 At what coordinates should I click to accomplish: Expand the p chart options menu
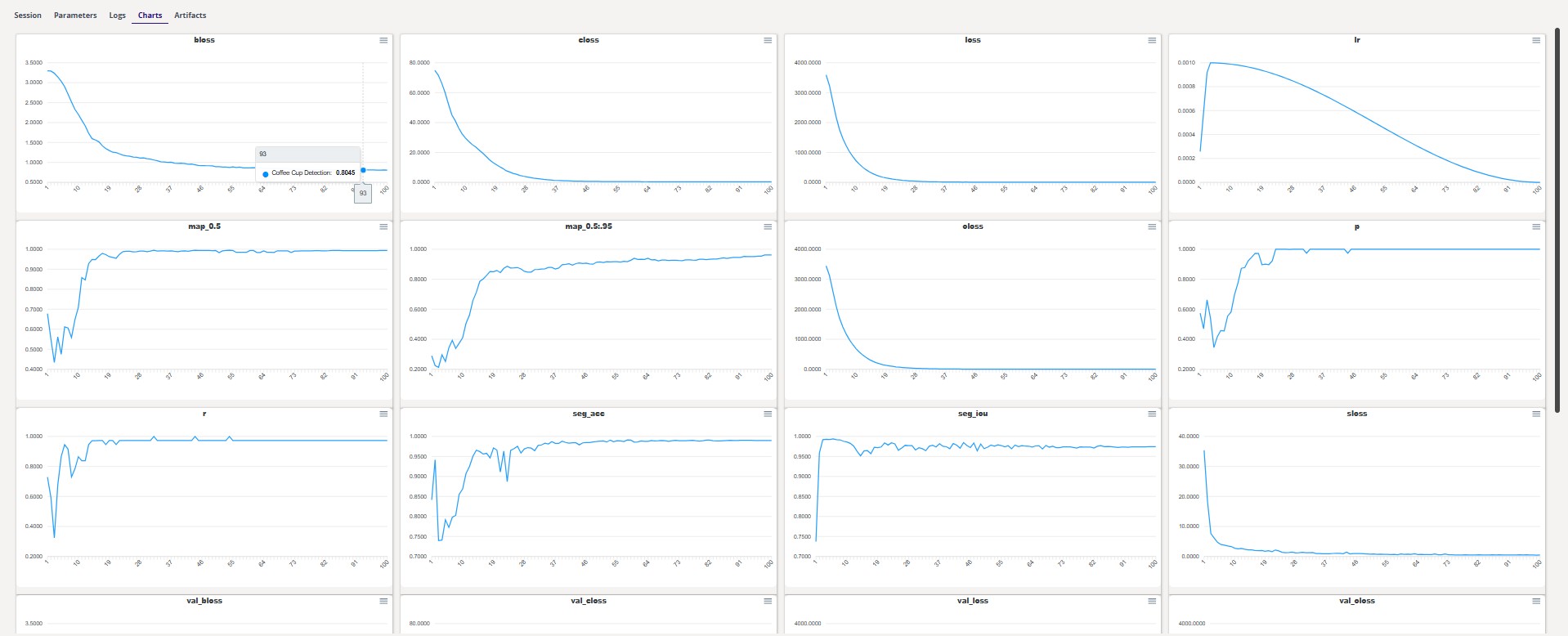tap(1536, 227)
